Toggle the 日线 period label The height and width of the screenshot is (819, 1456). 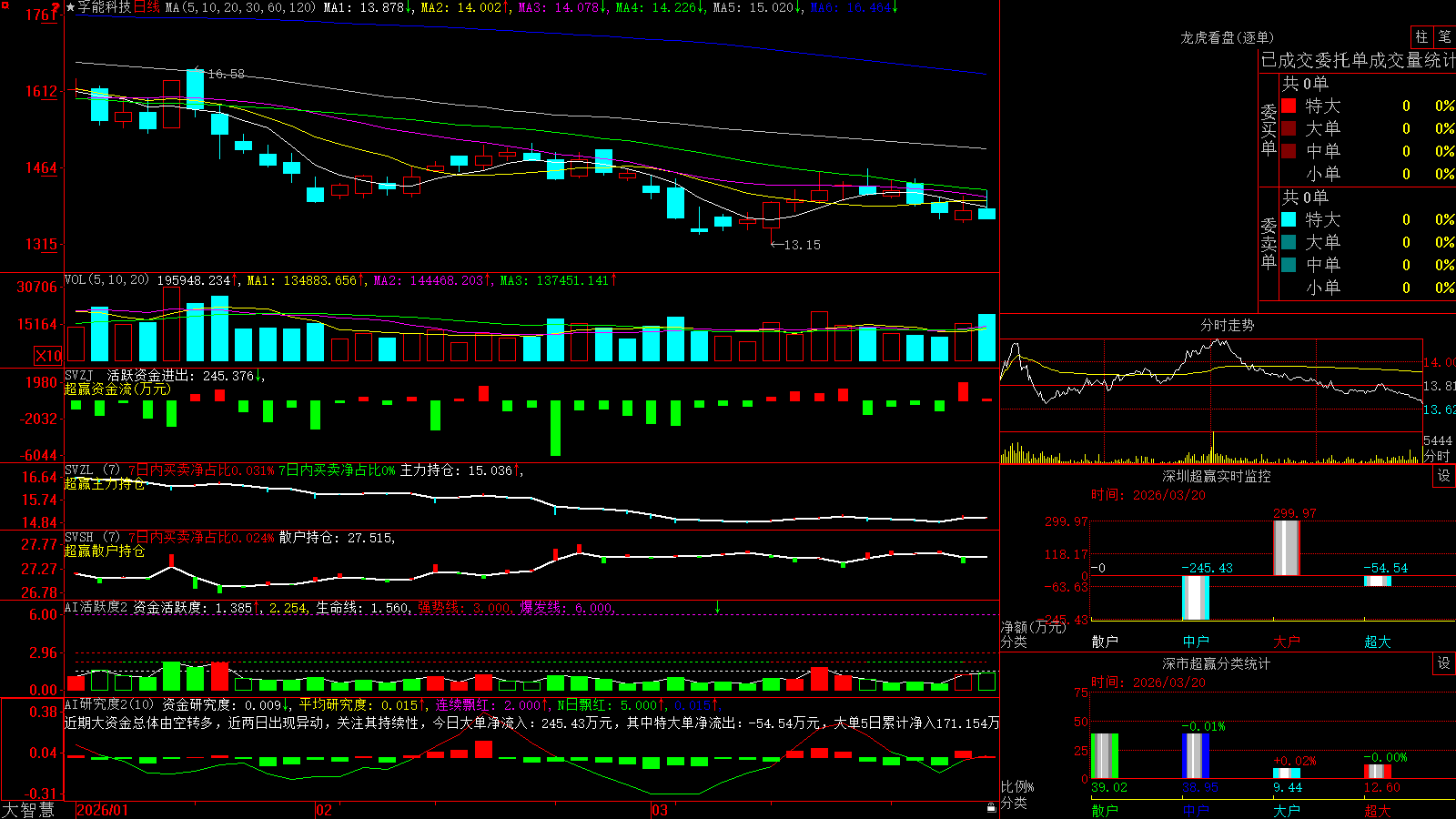(147, 7)
